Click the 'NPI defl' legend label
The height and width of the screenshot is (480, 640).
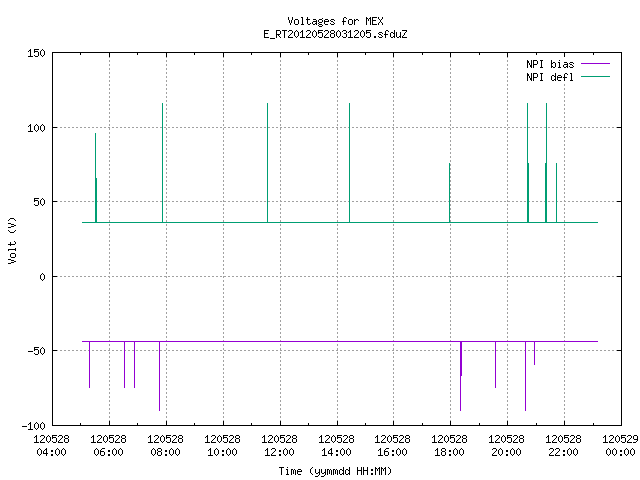click(x=550, y=77)
